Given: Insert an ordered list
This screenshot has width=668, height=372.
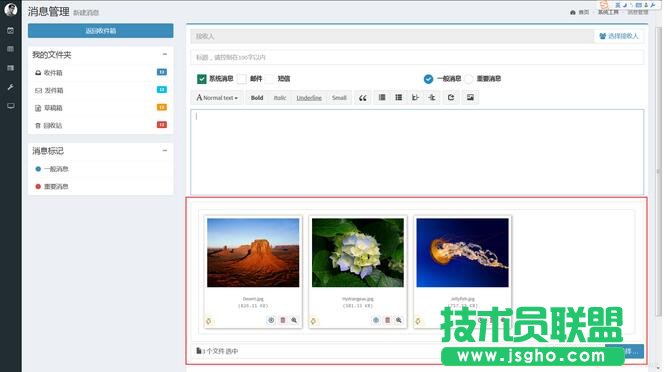Looking at the screenshot, I should [398, 98].
